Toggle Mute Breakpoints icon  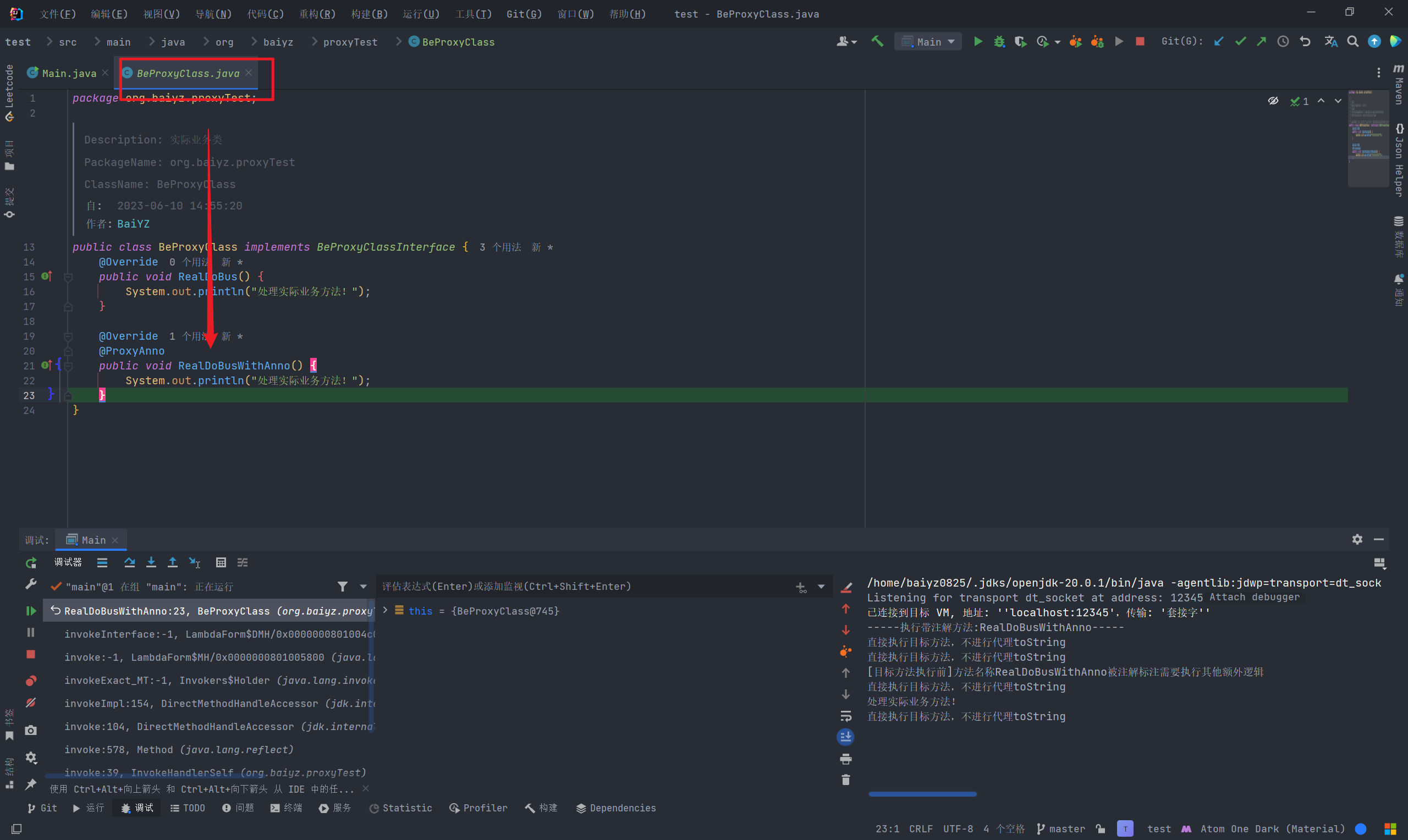point(31,703)
